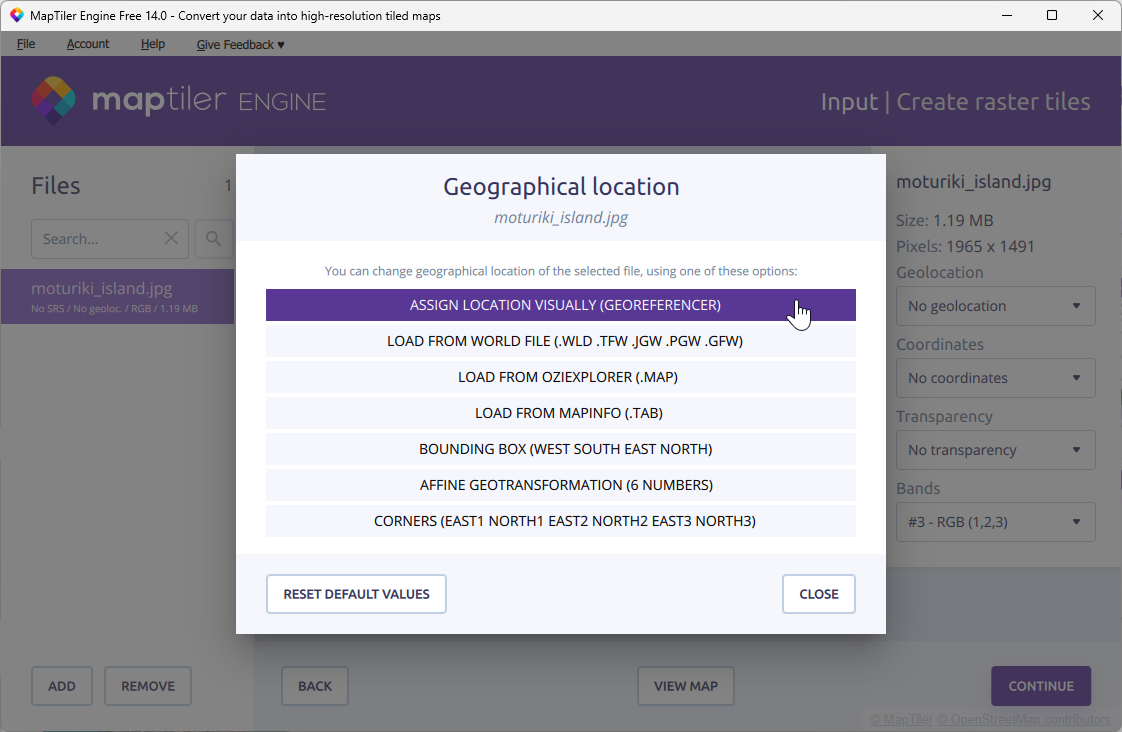This screenshot has width=1122, height=732.
Task: Choose Assign Location Visually (Georeferencer) option
Action: click(560, 305)
